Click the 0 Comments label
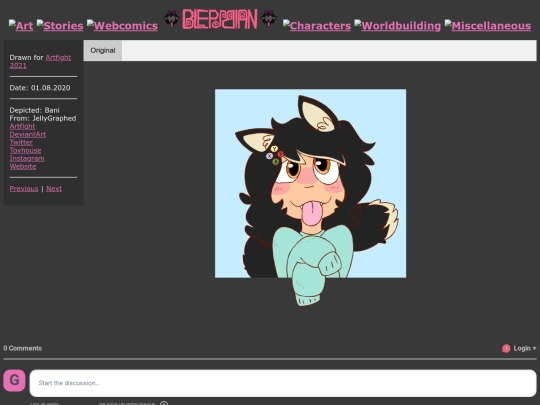540x405 pixels. point(23,348)
